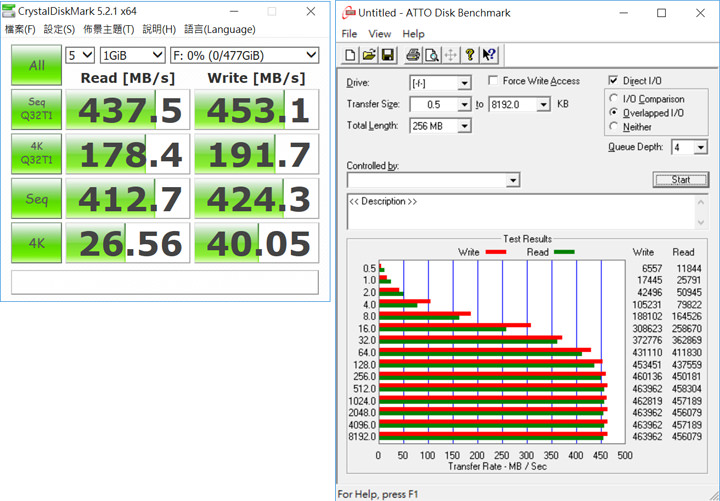Open the 說明(H) menu in CrystalDiskMark
The width and height of the screenshot is (720, 501).
pyautogui.click(x=159, y=29)
